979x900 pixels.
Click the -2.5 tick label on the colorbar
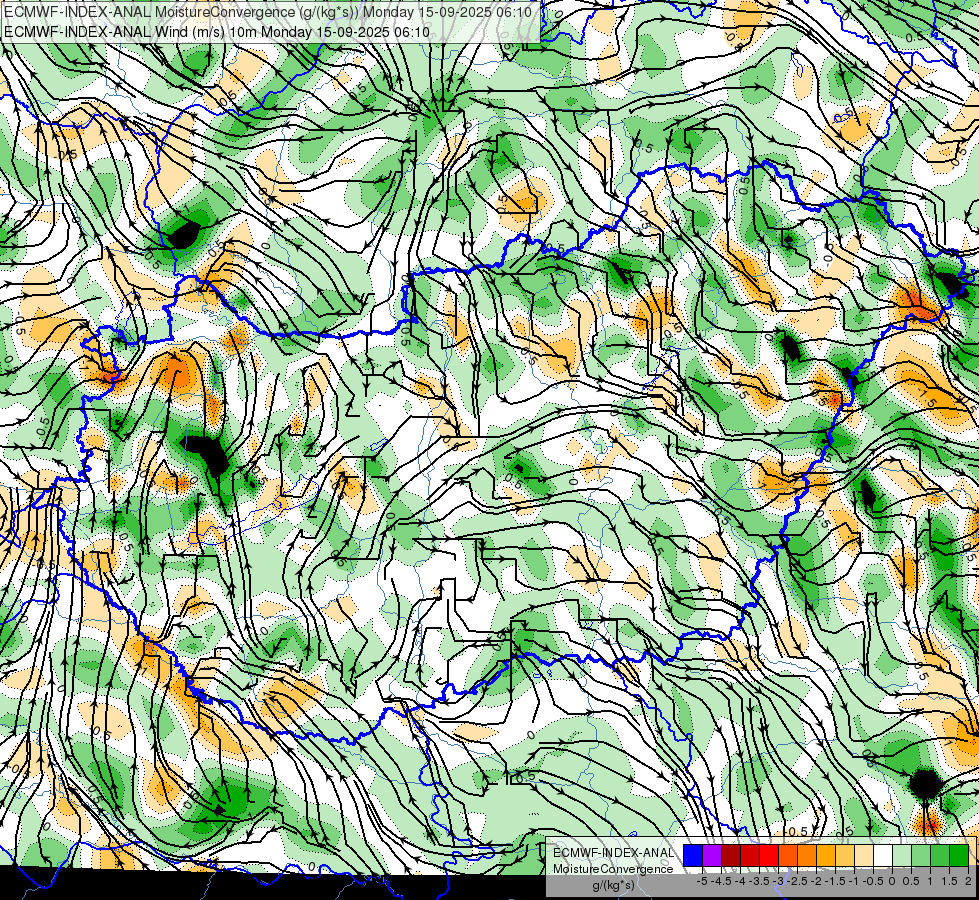click(797, 881)
